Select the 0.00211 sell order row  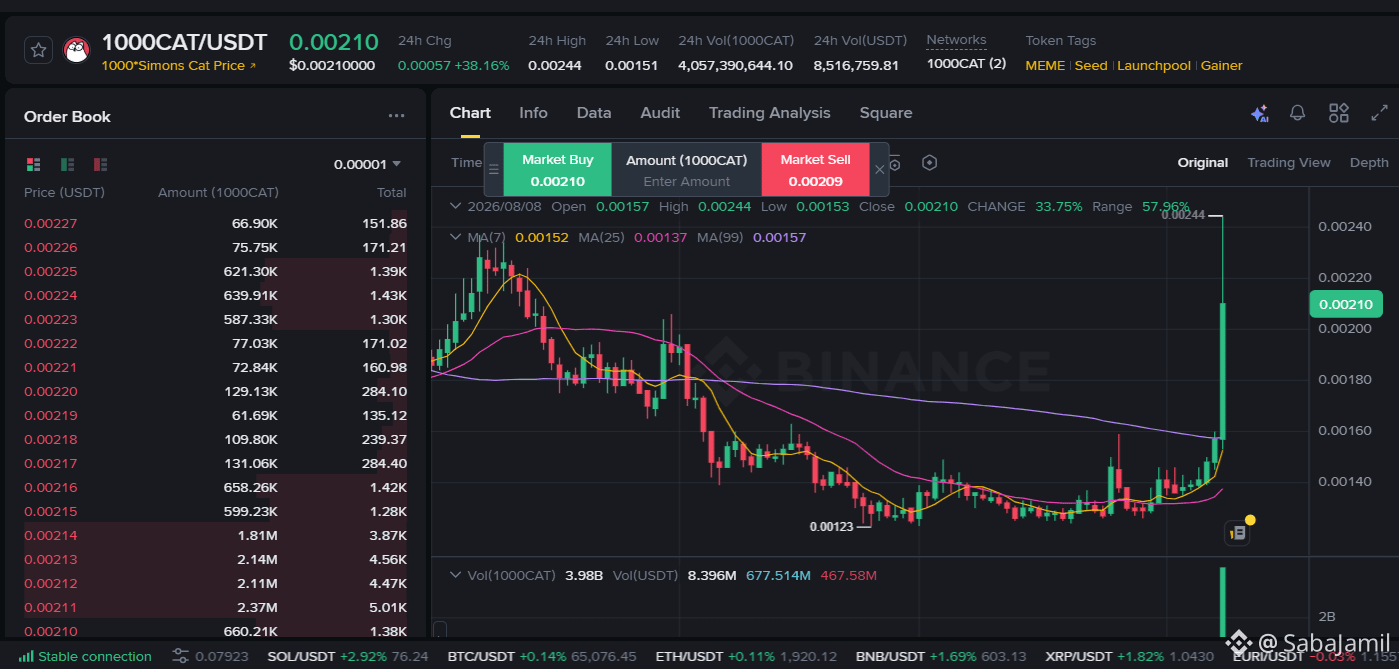215,607
